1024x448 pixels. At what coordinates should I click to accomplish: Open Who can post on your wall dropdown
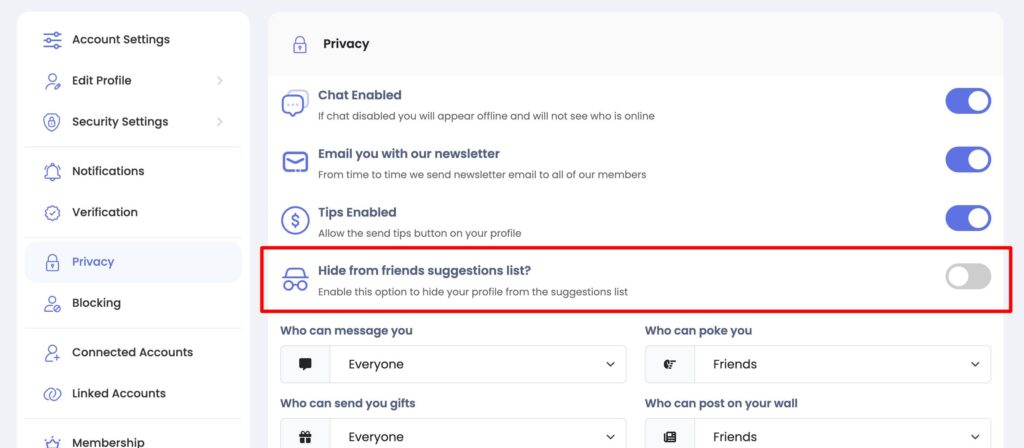(818, 436)
